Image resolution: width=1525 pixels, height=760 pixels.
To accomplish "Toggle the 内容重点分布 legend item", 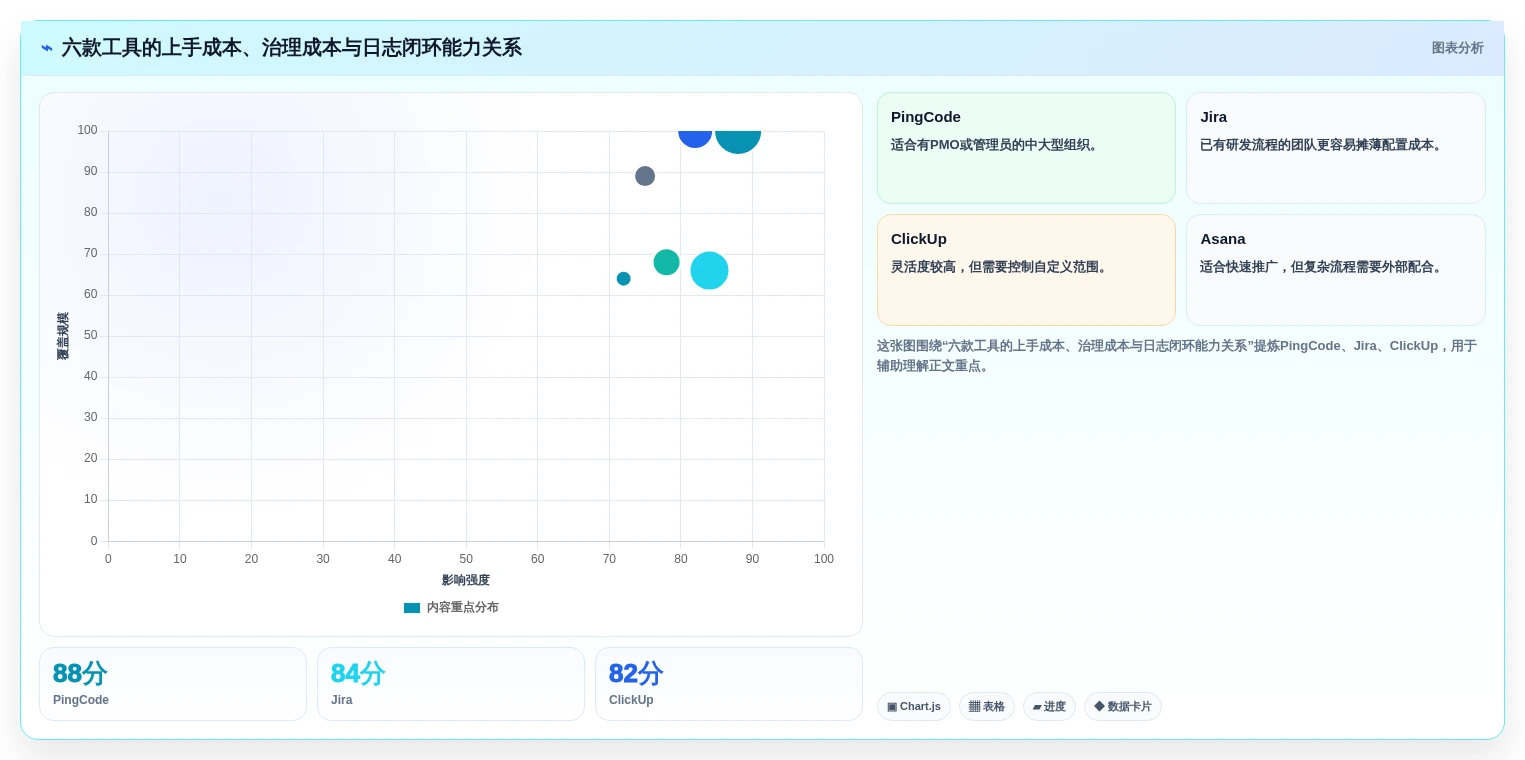I will (x=451, y=607).
